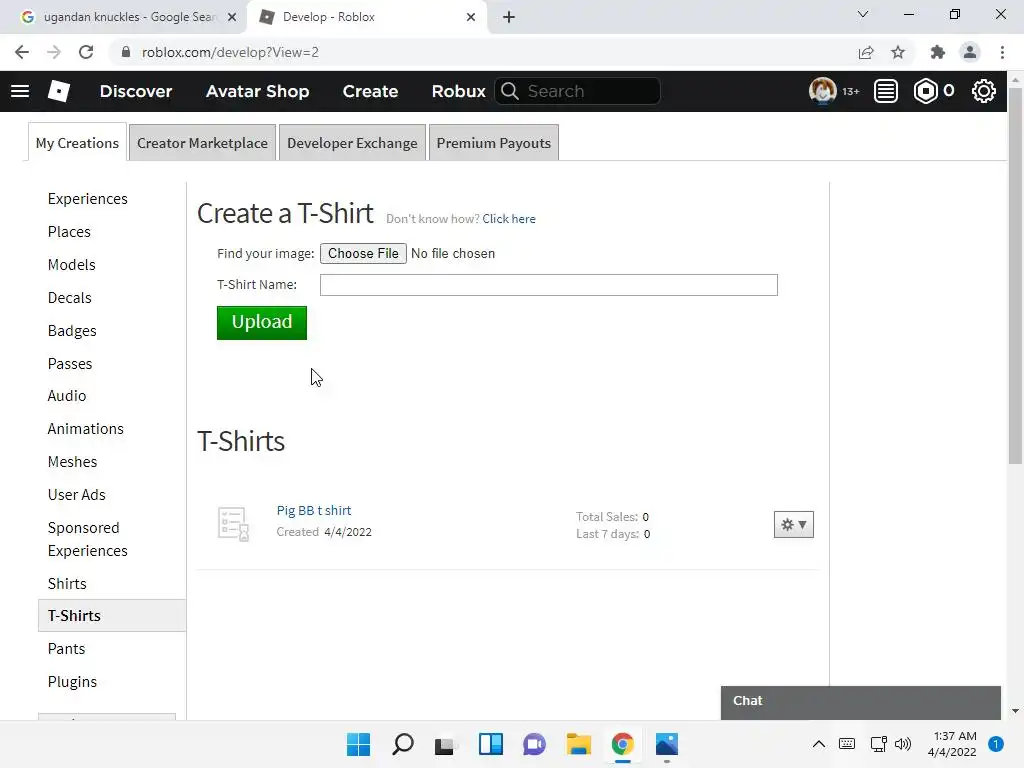Screen dimensions: 1024x768
Task: Open Avatar Shop in the navigation bar
Action: [257, 91]
